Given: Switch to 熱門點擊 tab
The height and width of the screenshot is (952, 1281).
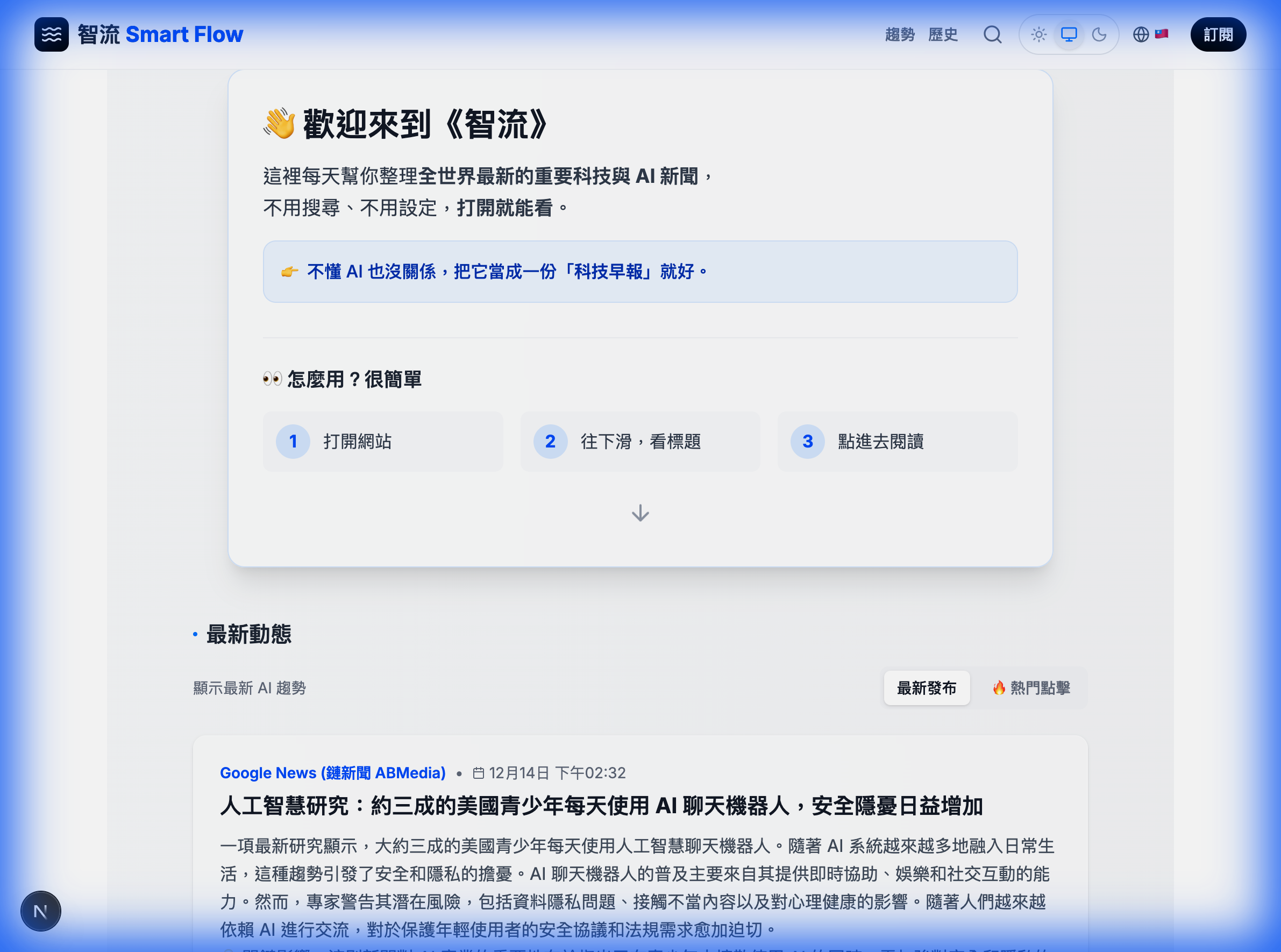Looking at the screenshot, I should coord(1031,687).
